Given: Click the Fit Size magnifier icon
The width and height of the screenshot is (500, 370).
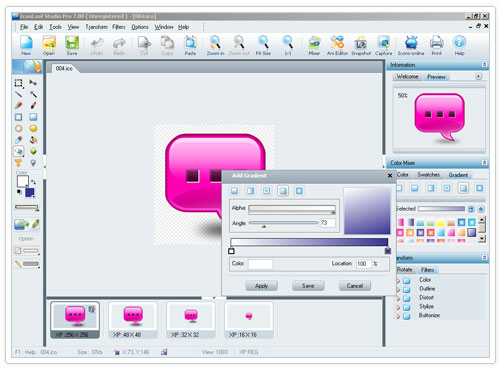Looking at the screenshot, I should pyautogui.click(x=263, y=45).
